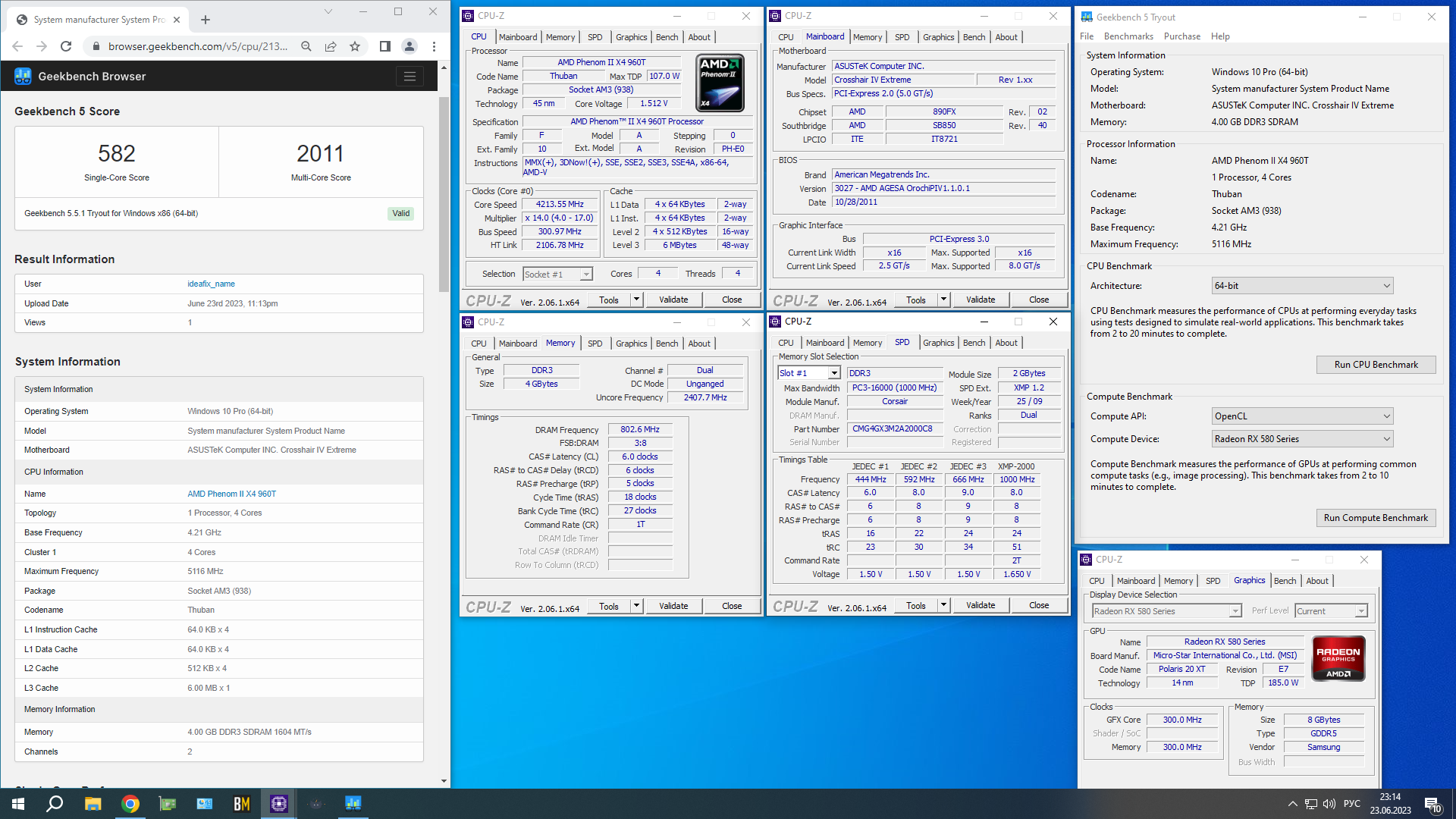Screen dimensions: 1456x819
Task: Click the network icon in system tray
Action: pos(1311,804)
